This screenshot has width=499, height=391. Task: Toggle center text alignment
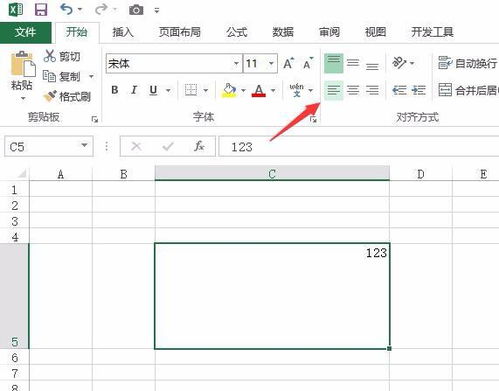(353, 90)
